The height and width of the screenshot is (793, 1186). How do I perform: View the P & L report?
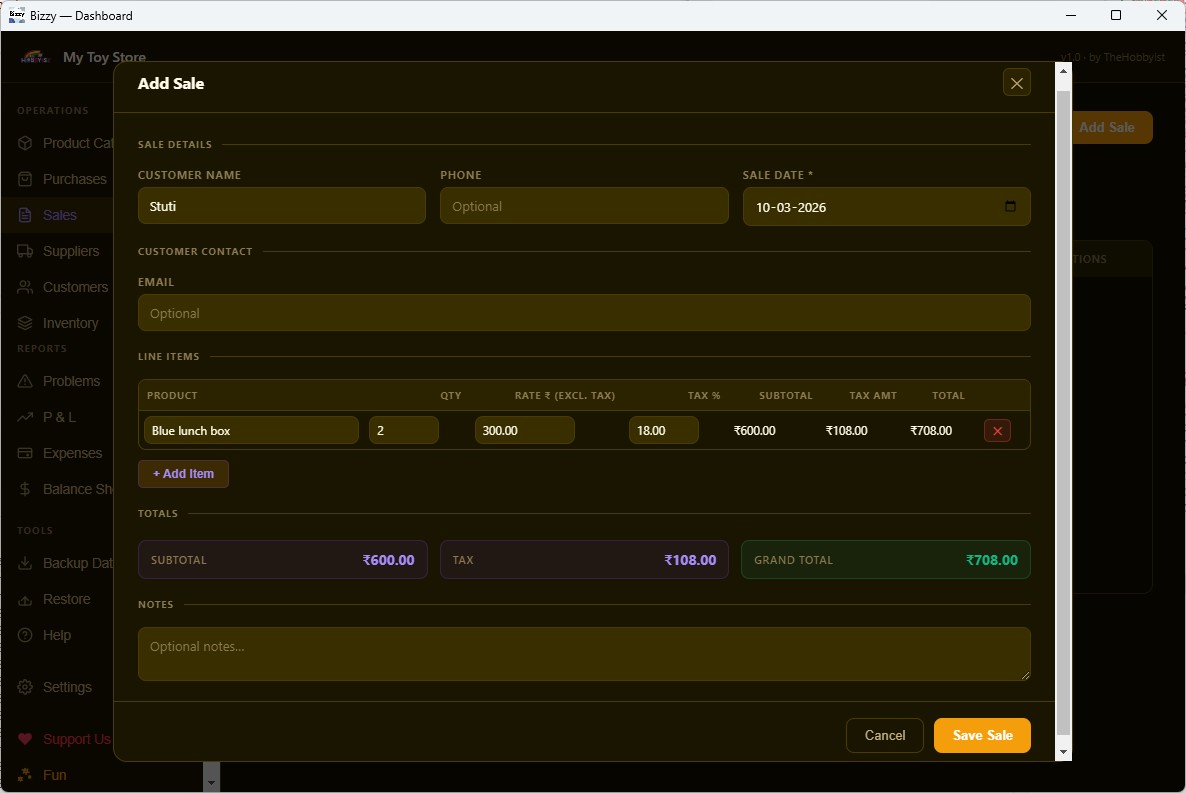60,417
